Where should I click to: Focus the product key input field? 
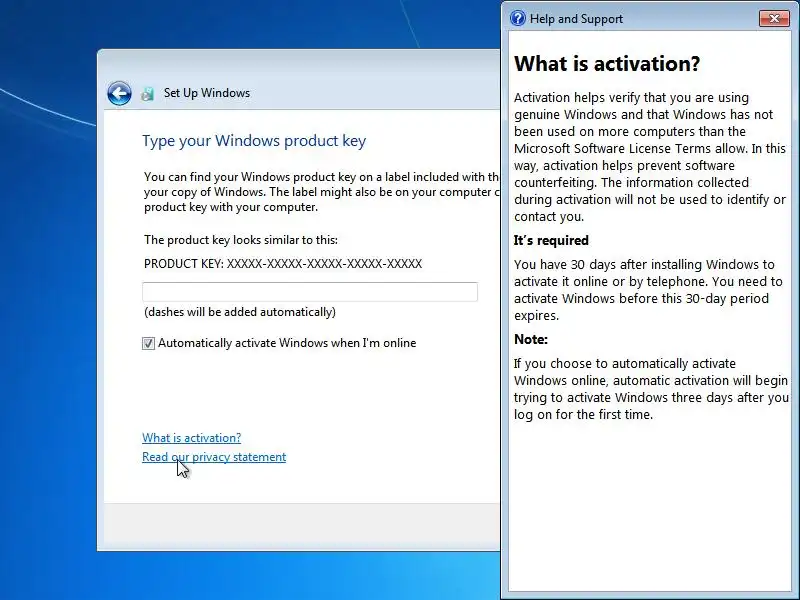tap(310, 292)
